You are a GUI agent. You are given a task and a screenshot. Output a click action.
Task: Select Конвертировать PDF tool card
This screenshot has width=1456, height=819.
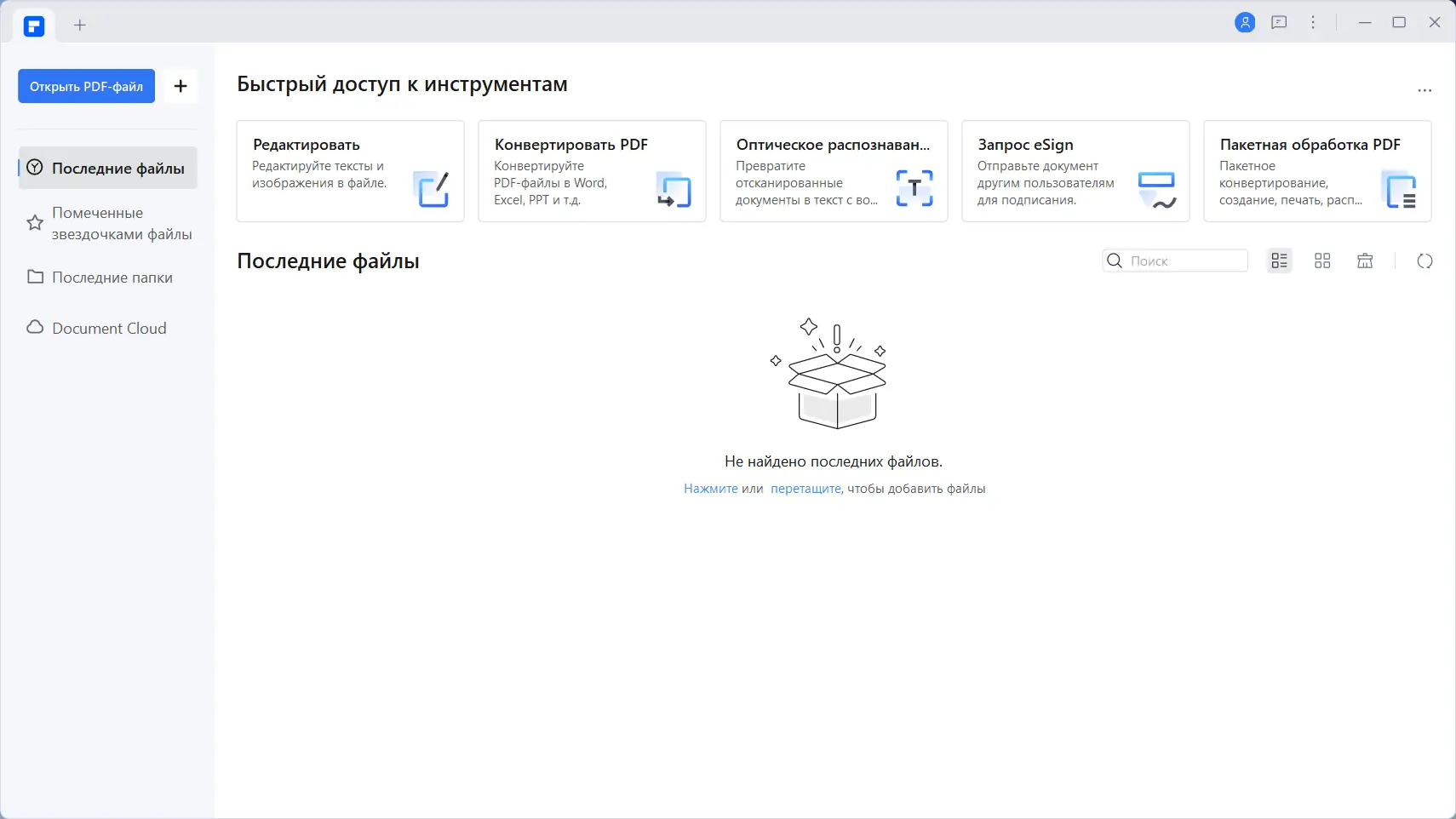tap(592, 170)
